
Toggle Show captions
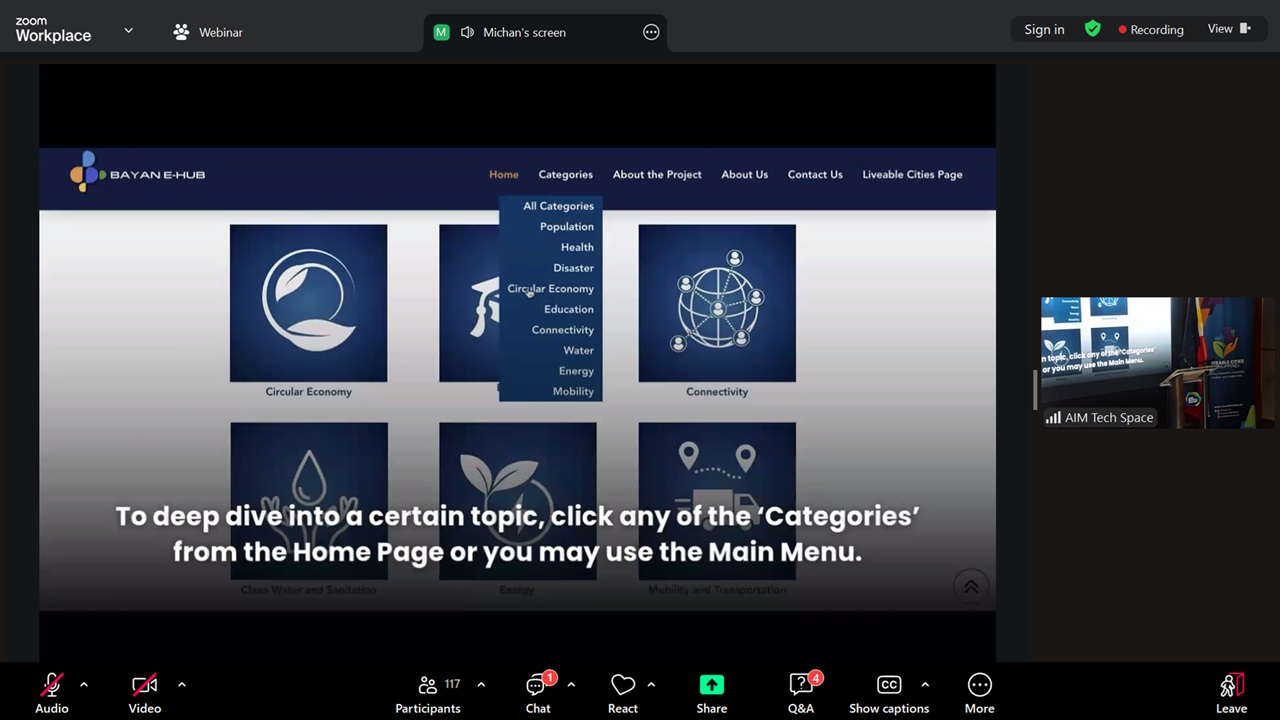(888, 694)
